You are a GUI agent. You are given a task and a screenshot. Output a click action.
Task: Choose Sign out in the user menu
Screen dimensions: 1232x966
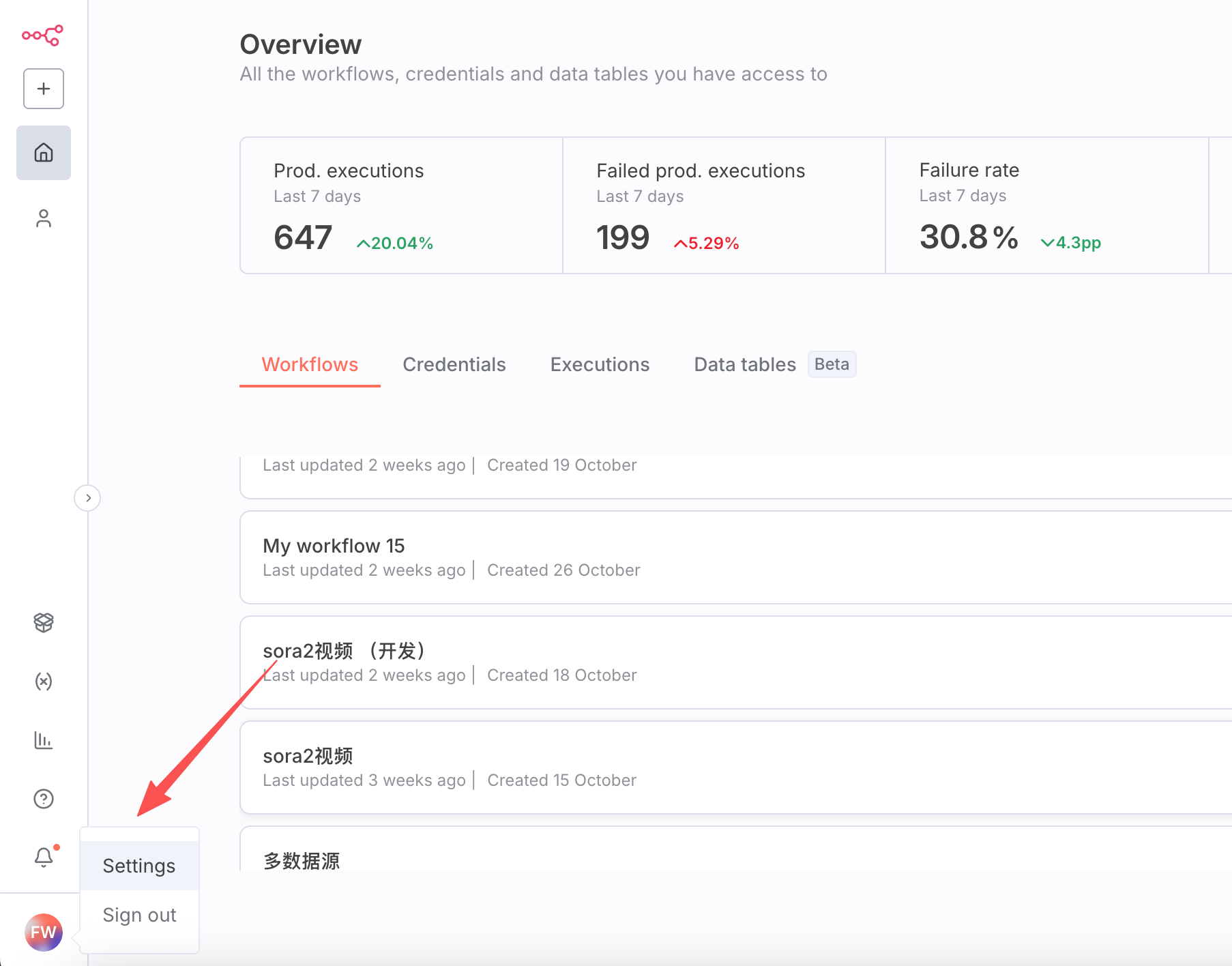(139, 915)
